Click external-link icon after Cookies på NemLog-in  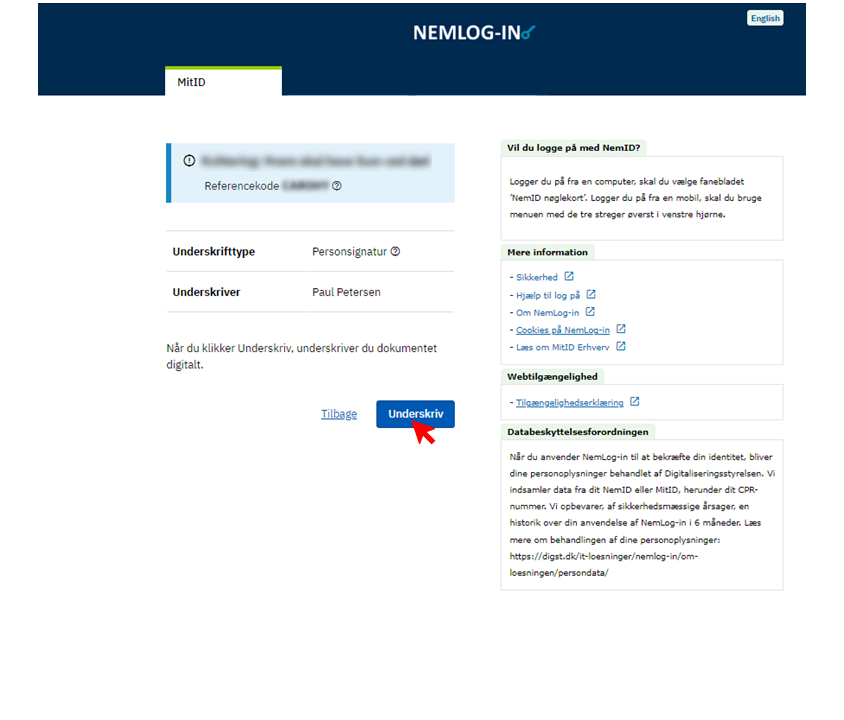click(621, 329)
